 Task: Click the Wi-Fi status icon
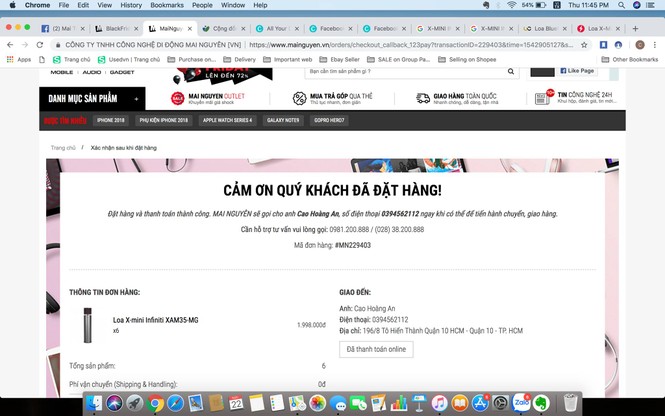click(x=511, y=5)
